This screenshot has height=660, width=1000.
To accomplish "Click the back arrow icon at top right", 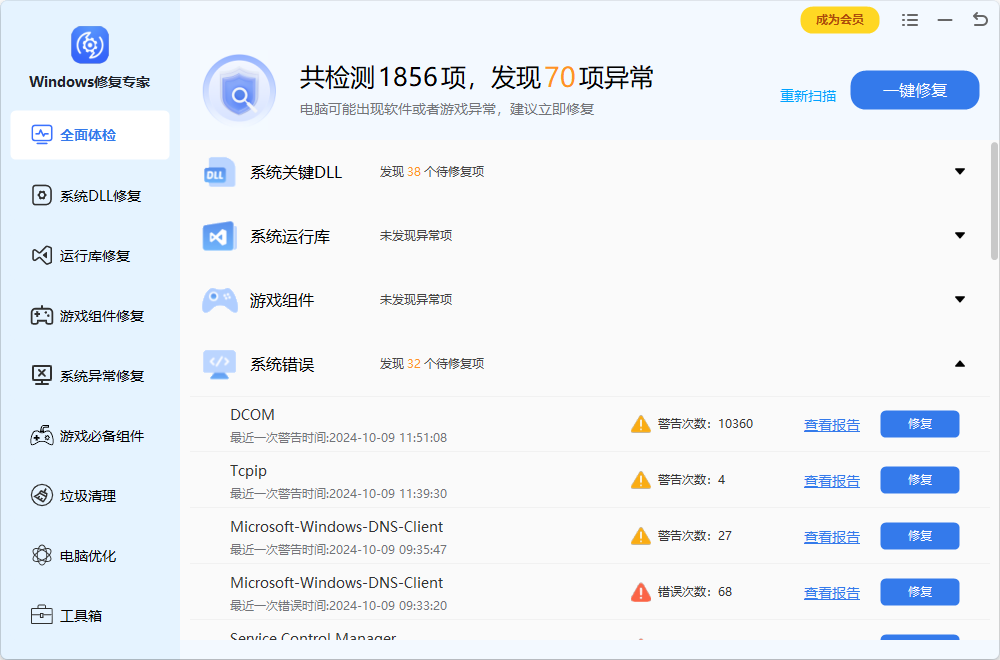I will coord(979,20).
